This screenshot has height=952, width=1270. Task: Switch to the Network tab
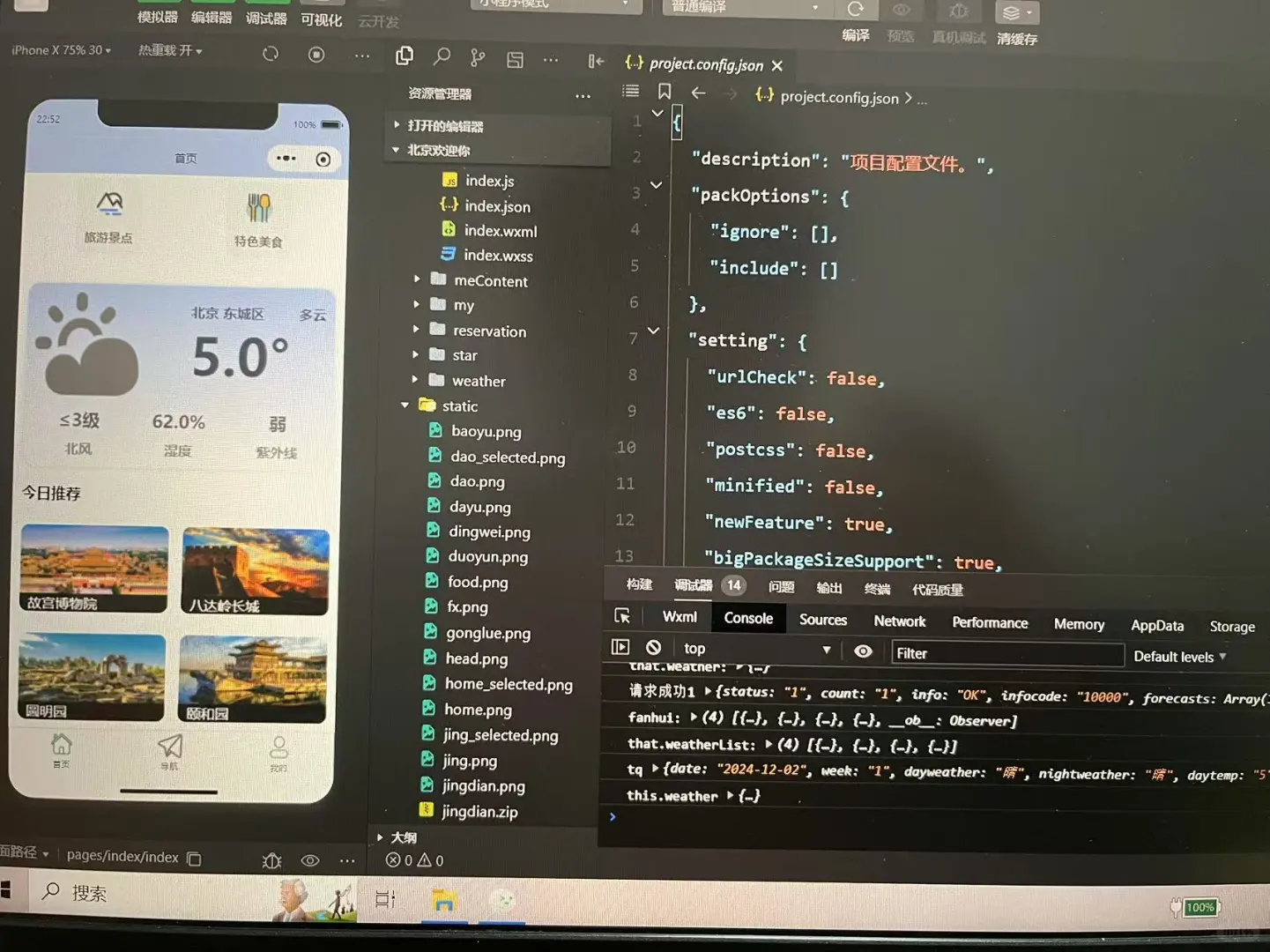(900, 621)
